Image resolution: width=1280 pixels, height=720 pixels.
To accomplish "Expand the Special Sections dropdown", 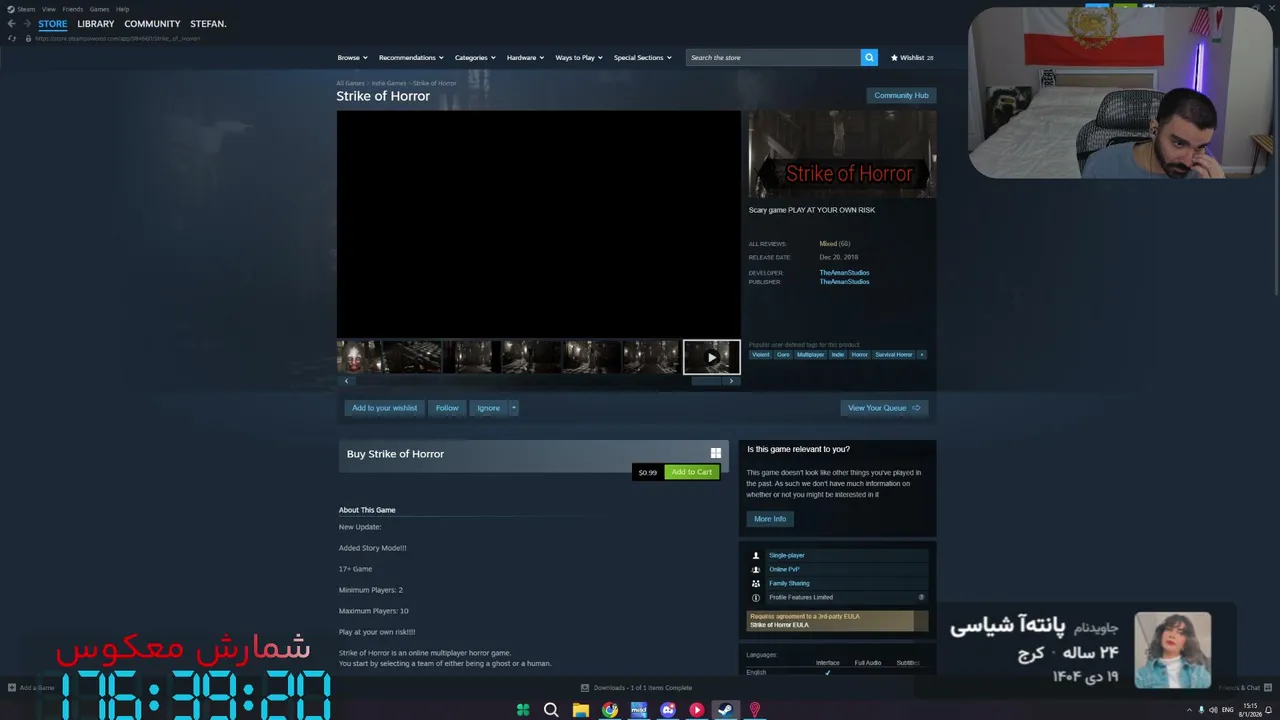I will coord(642,58).
